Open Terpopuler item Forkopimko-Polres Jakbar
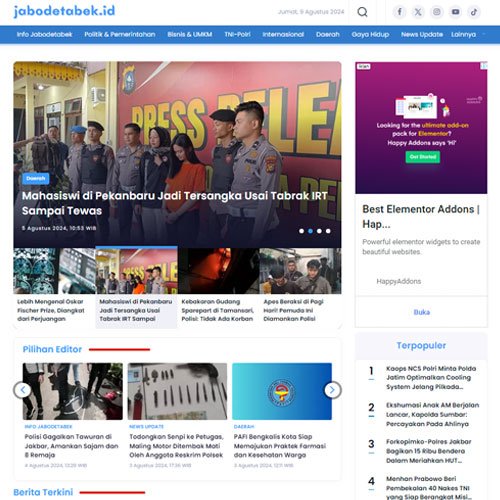 428,451
